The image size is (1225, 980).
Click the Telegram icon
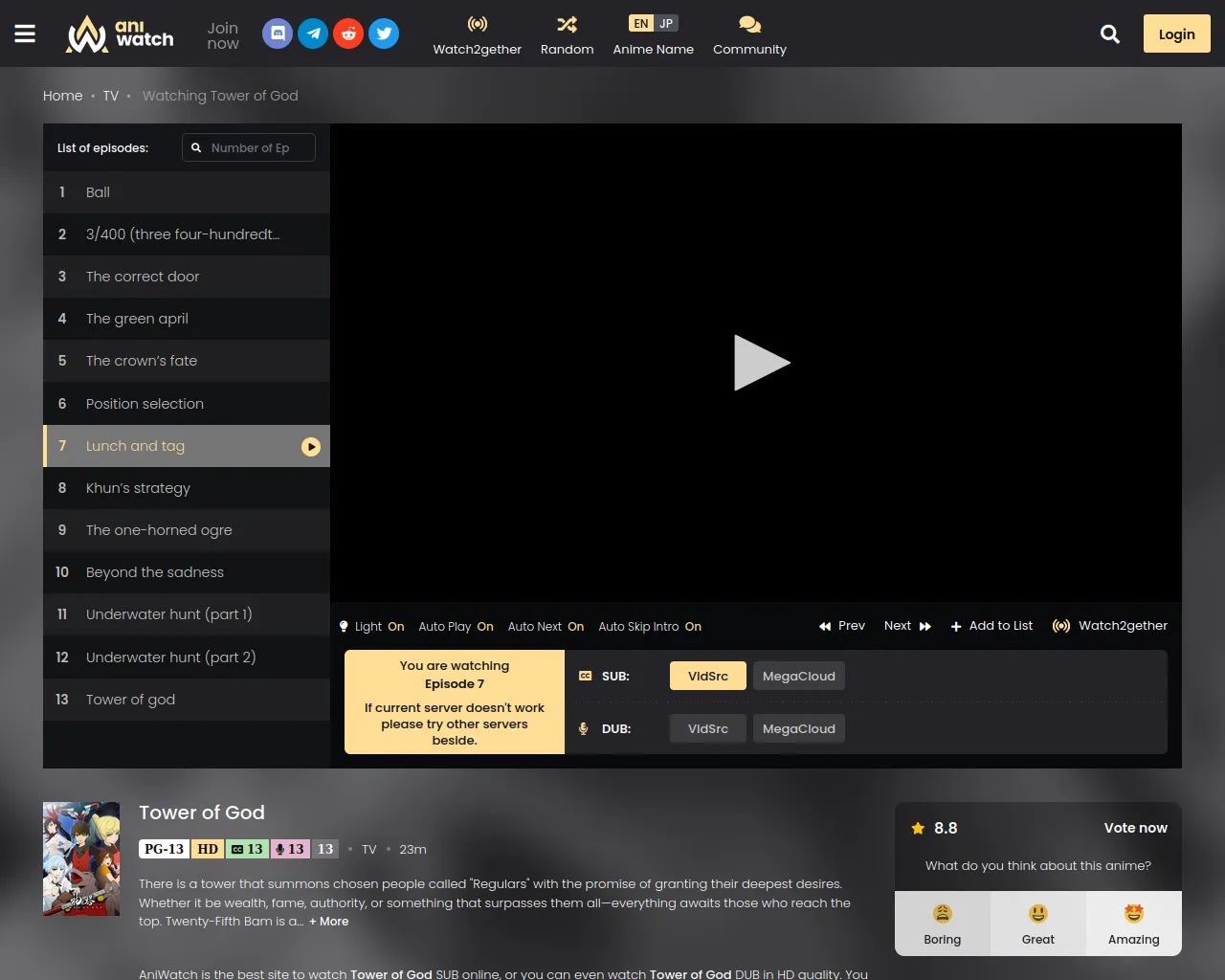coord(313,33)
